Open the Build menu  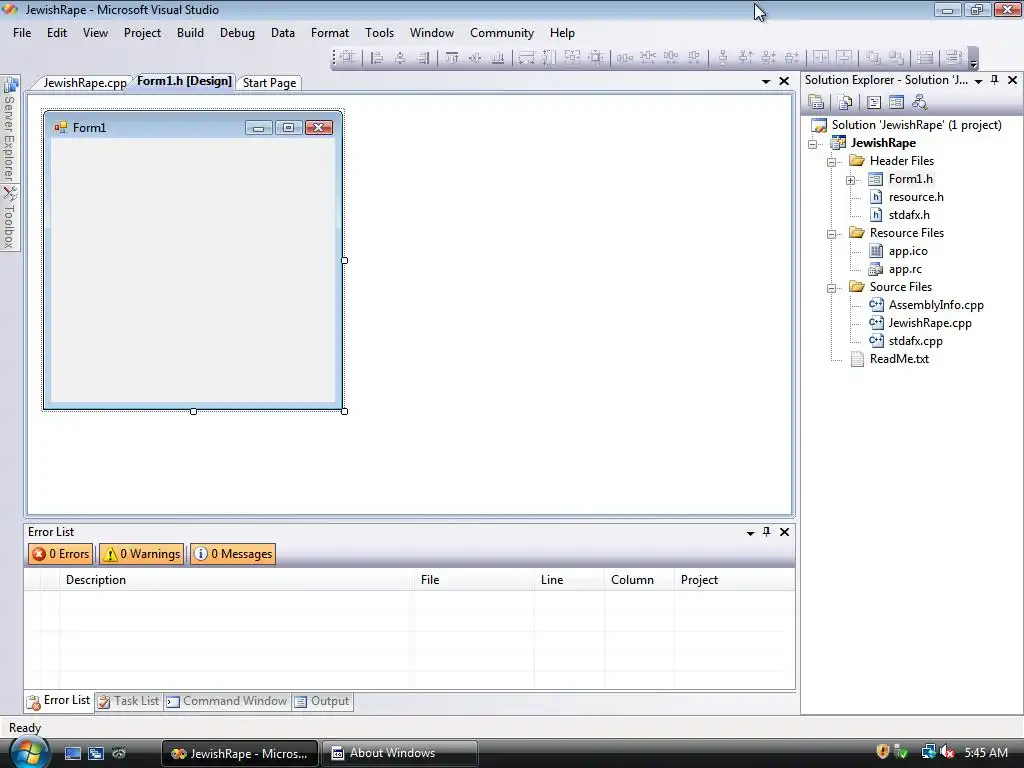click(x=190, y=33)
